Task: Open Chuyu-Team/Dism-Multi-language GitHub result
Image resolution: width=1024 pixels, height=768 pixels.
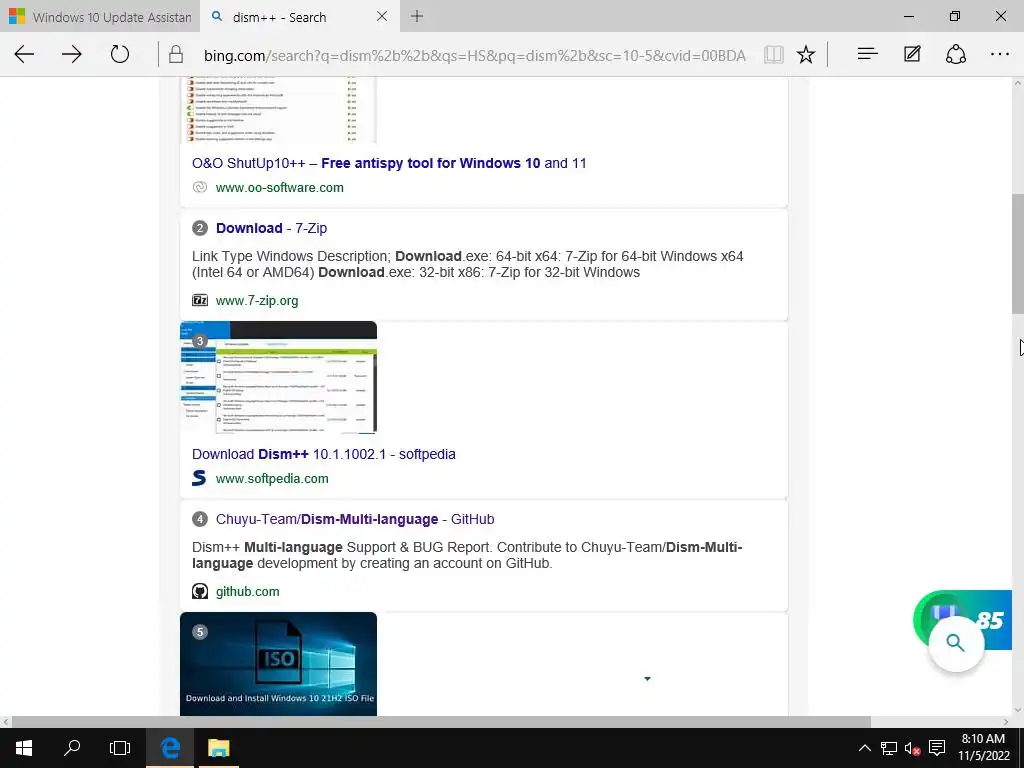Action: pos(355,519)
